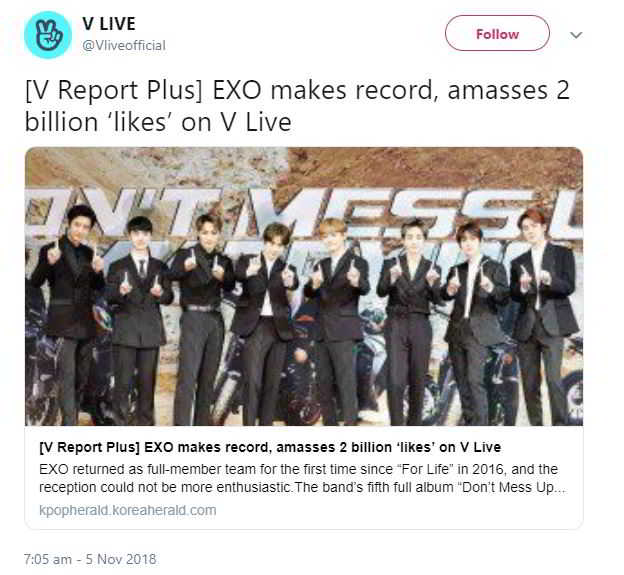The height and width of the screenshot is (575, 624).
Task: Open the 7:05 am - 5 Nov 2018 timestamp
Action: click(x=90, y=559)
